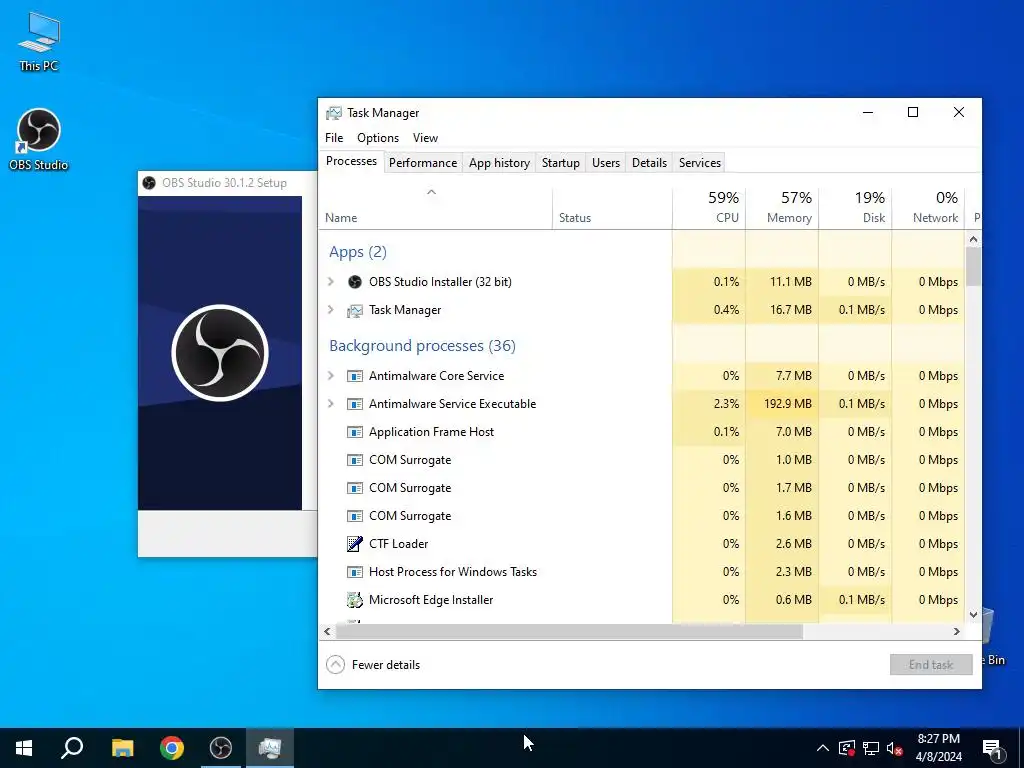Select the OBS Studio desktop shortcut
Image resolution: width=1024 pixels, height=768 pixels.
(x=39, y=139)
